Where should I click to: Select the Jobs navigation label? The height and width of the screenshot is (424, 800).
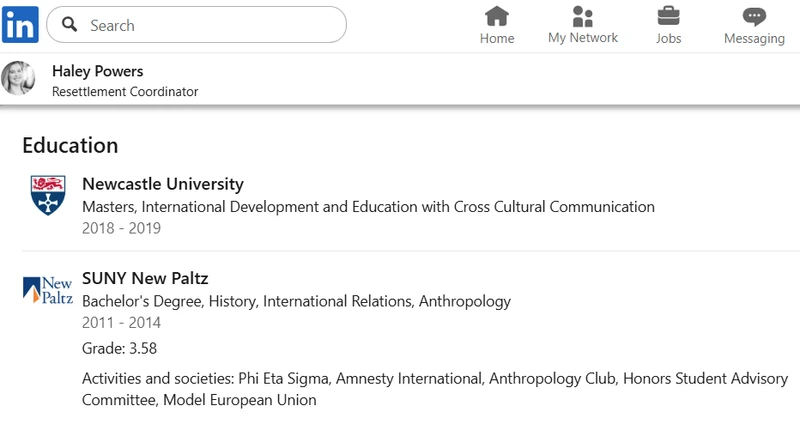click(x=668, y=38)
